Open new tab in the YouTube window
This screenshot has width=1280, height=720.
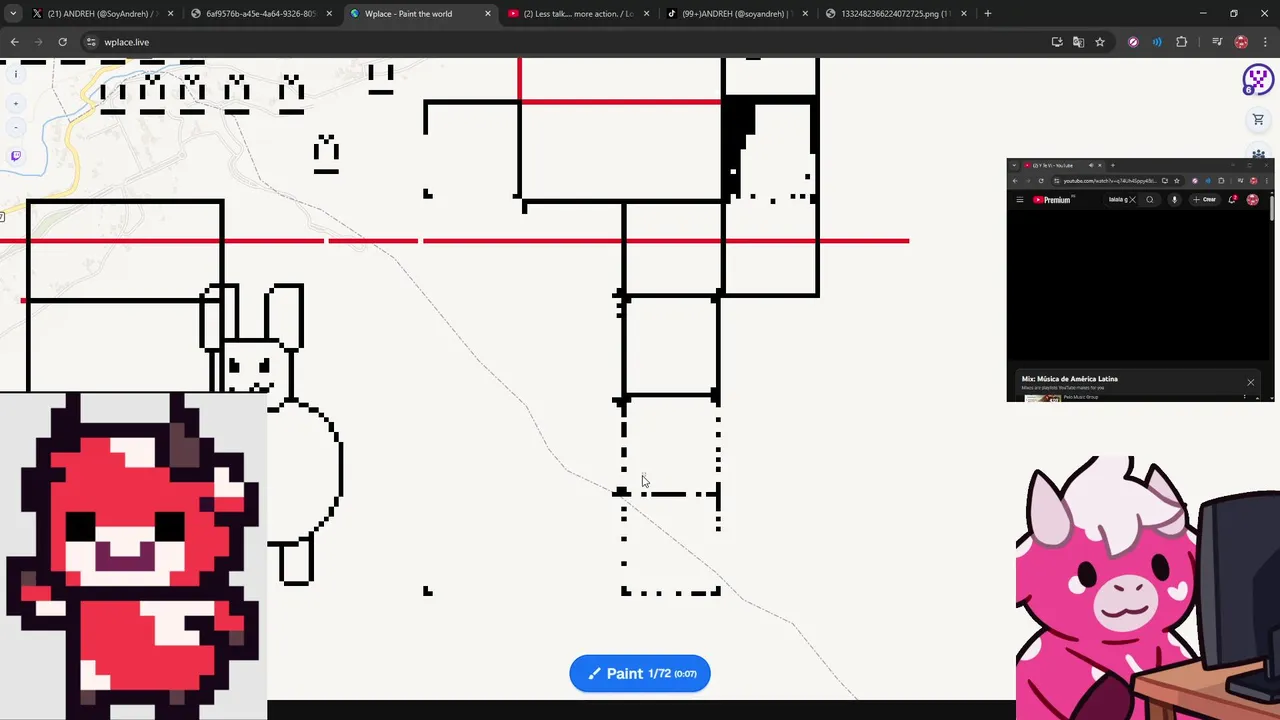[x=1113, y=165]
